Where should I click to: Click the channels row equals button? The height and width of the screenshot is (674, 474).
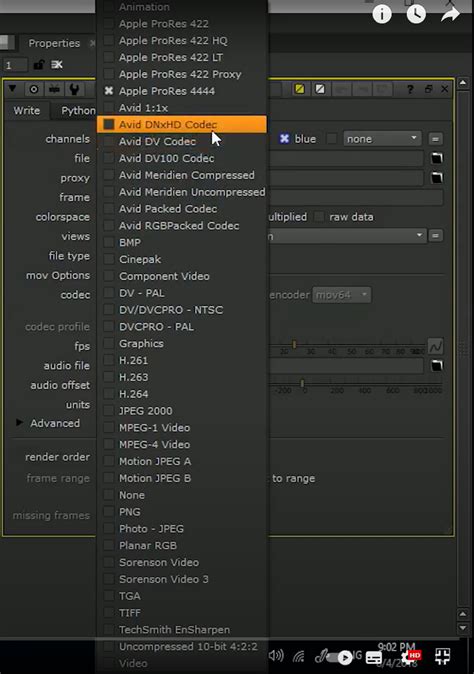pos(435,139)
